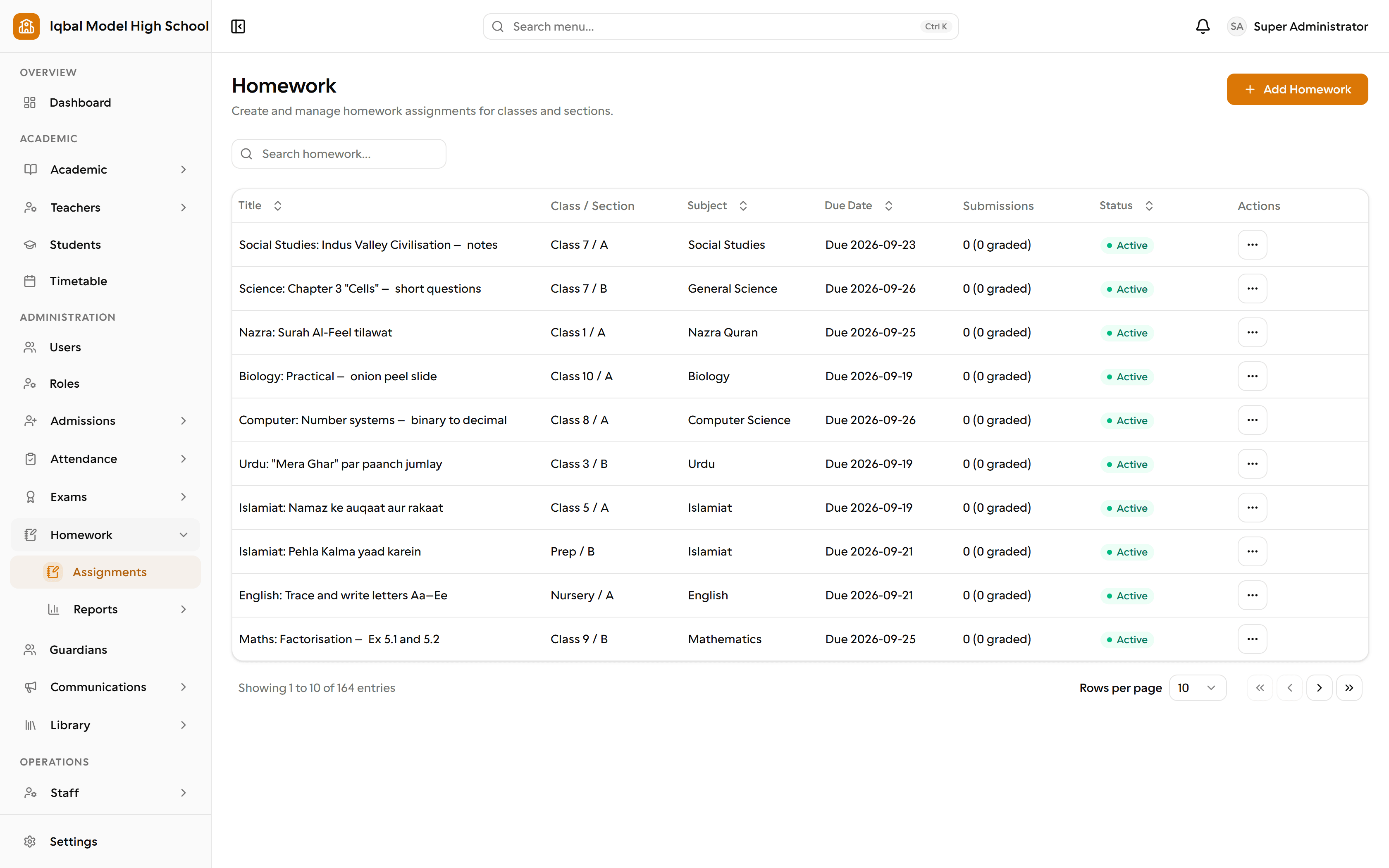1389x868 pixels.
Task: Click the Add Homework button
Action: (1297, 89)
